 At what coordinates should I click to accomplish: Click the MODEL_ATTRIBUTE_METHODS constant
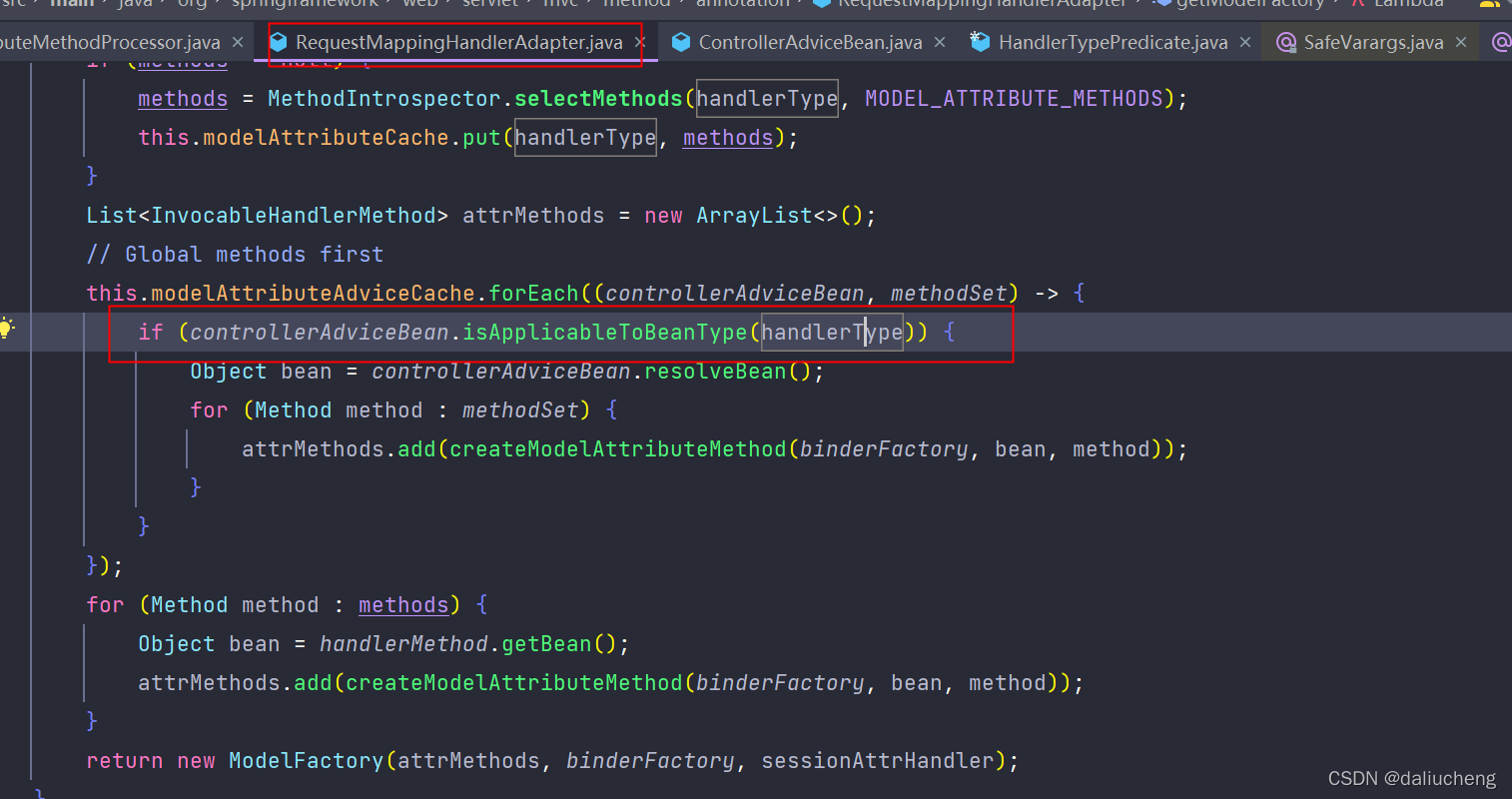(1014, 98)
